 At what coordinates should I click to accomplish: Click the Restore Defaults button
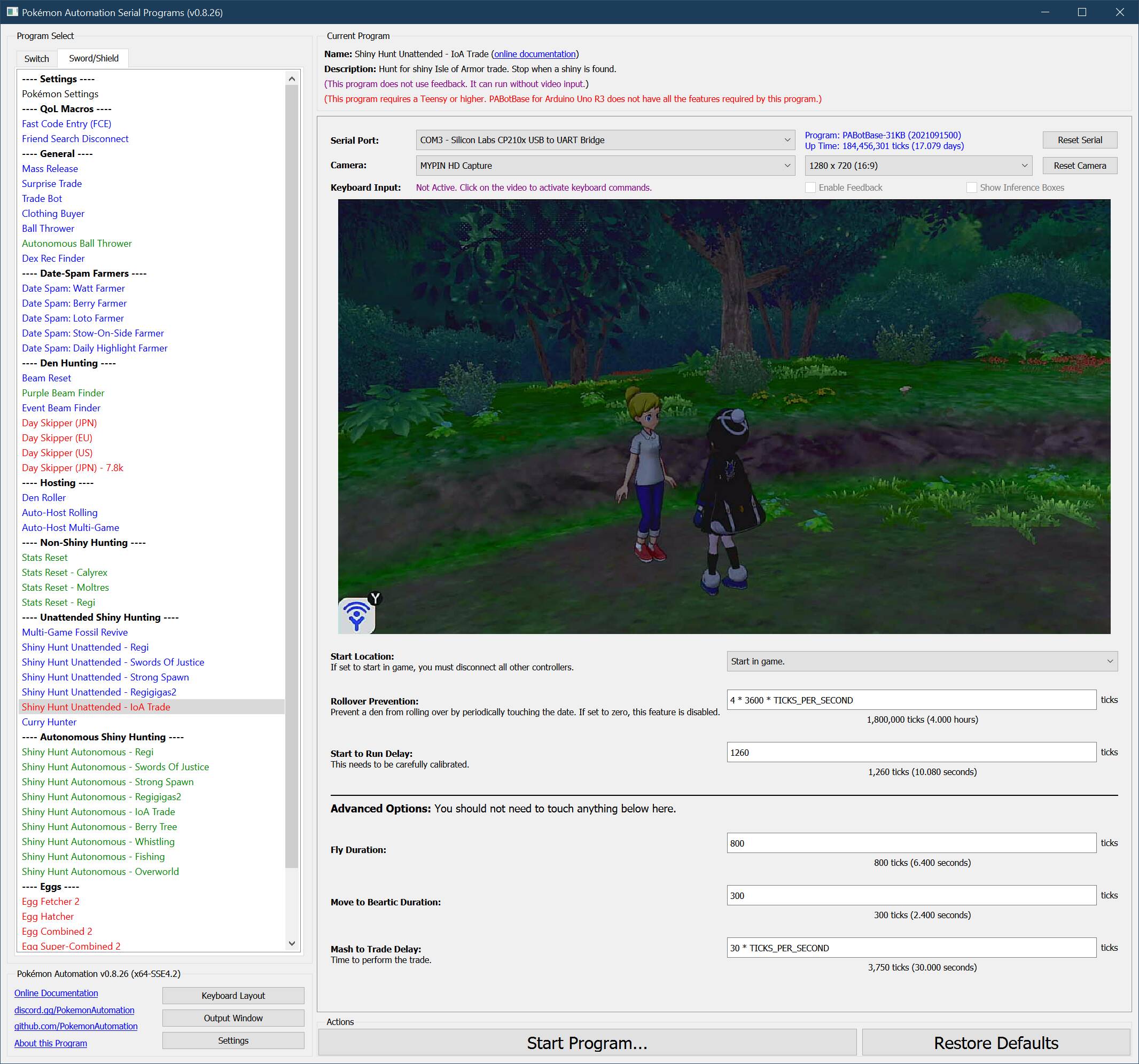point(995,1043)
